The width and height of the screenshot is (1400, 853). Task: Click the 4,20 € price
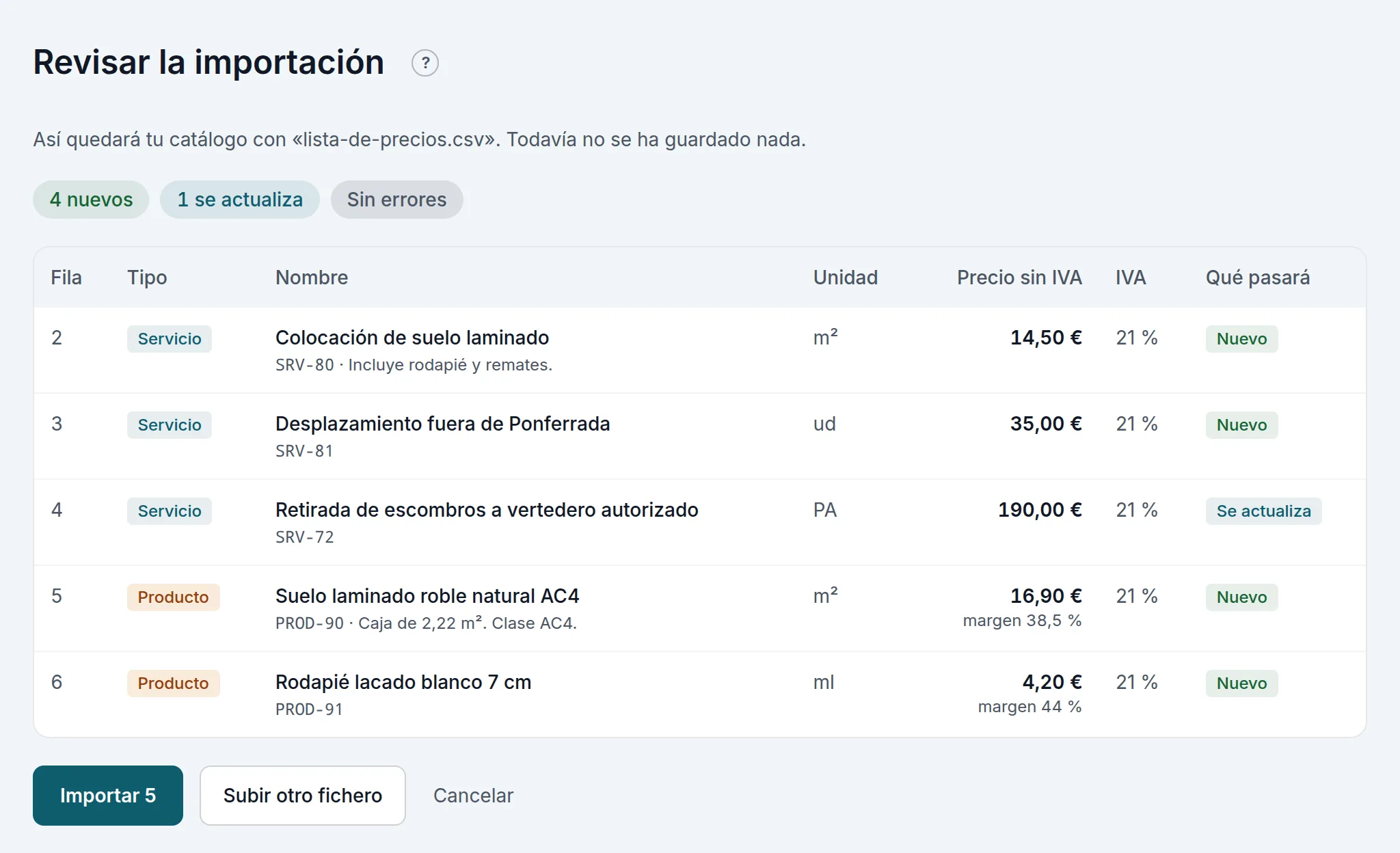tap(1052, 682)
